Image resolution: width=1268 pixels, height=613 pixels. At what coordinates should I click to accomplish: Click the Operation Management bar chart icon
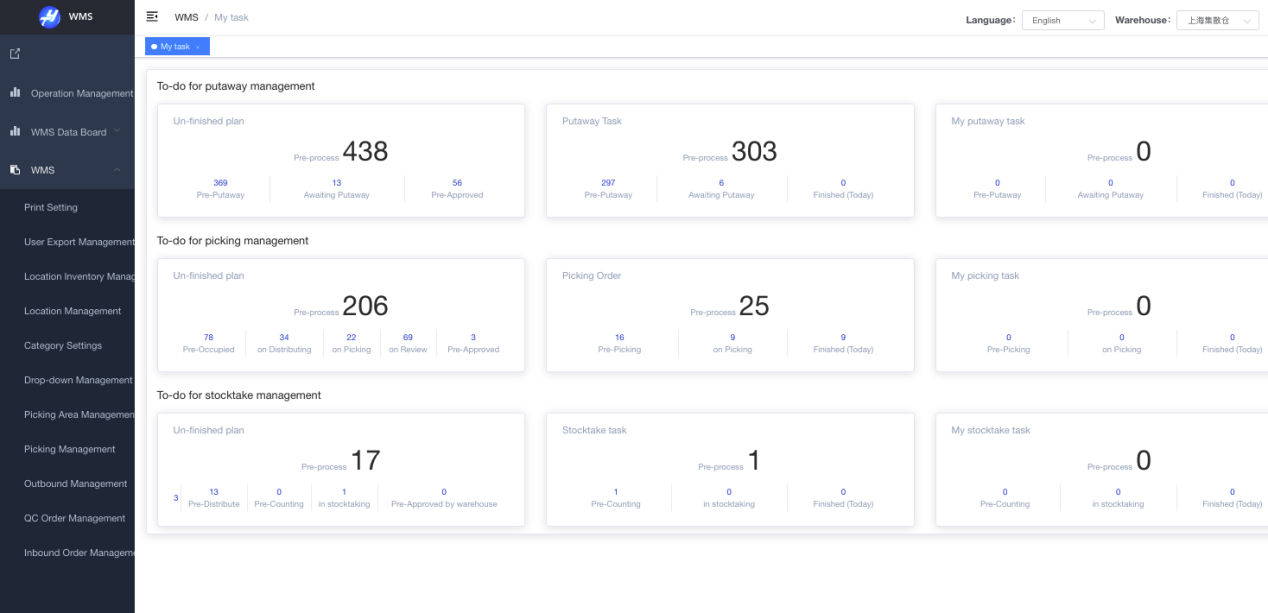15,93
